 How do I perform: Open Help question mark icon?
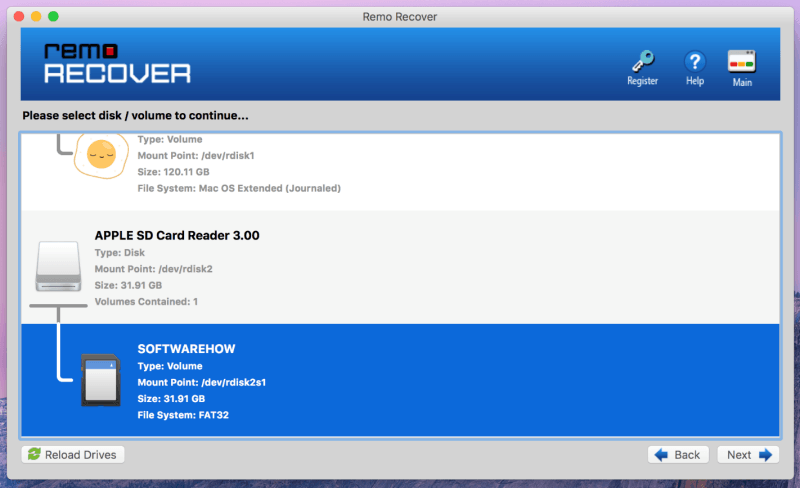[694, 62]
